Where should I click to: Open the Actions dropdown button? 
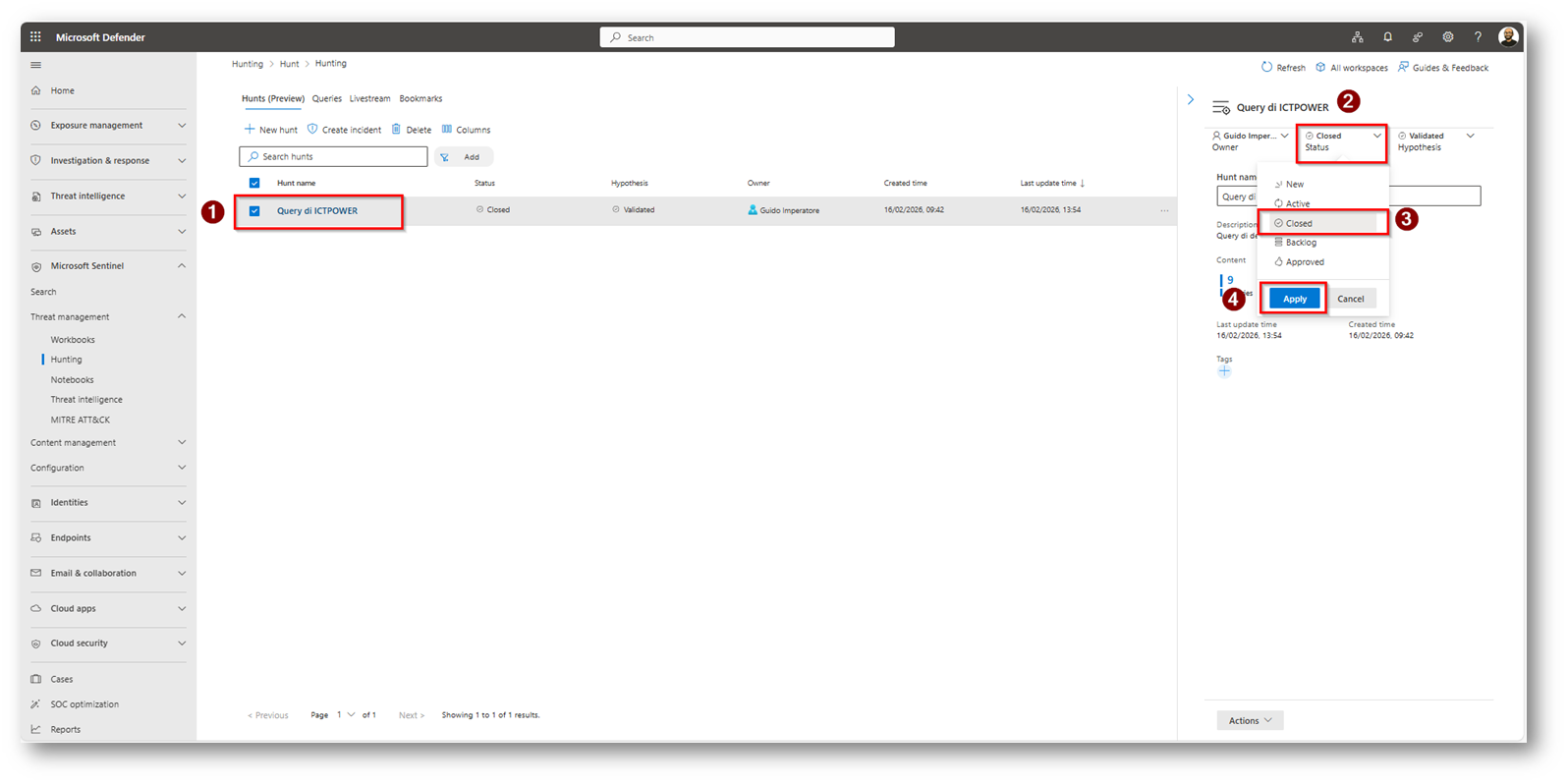1250,720
